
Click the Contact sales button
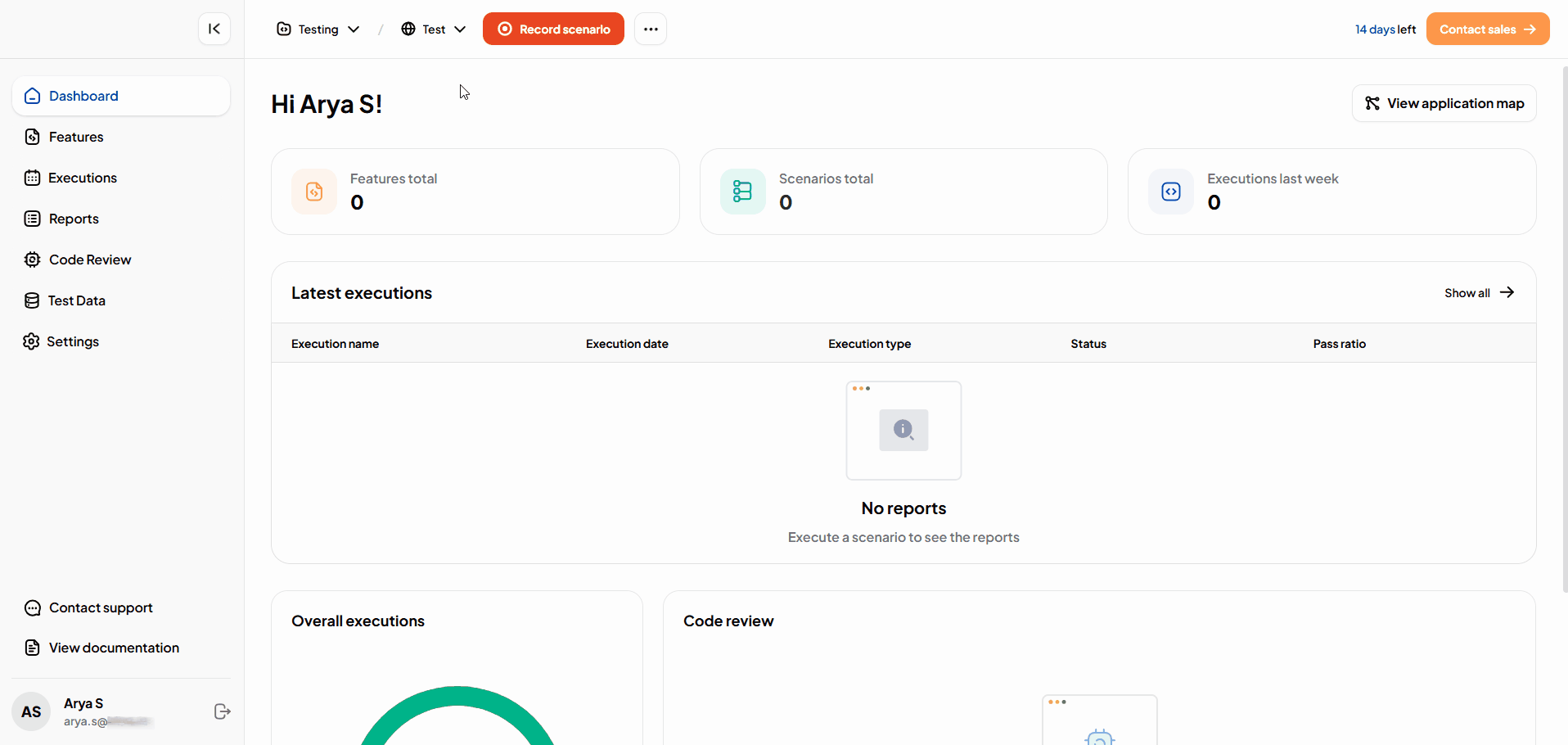[1487, 29]
